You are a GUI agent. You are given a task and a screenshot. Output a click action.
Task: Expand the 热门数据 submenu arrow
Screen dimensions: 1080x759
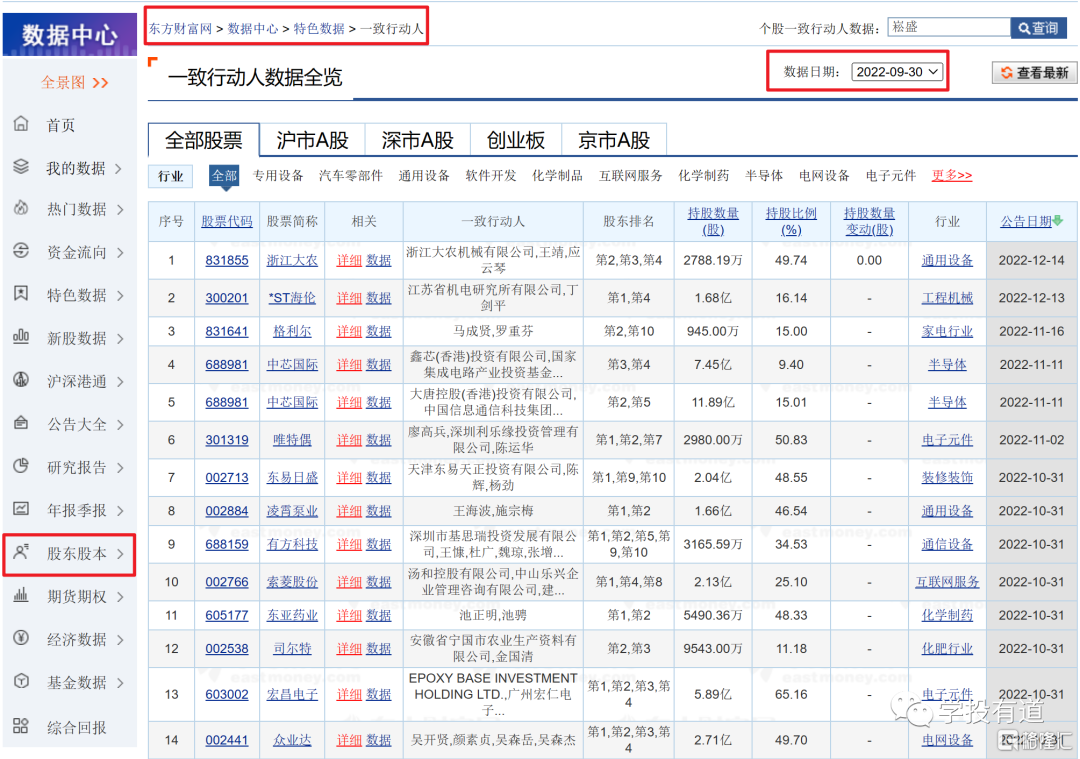point(121,209)
